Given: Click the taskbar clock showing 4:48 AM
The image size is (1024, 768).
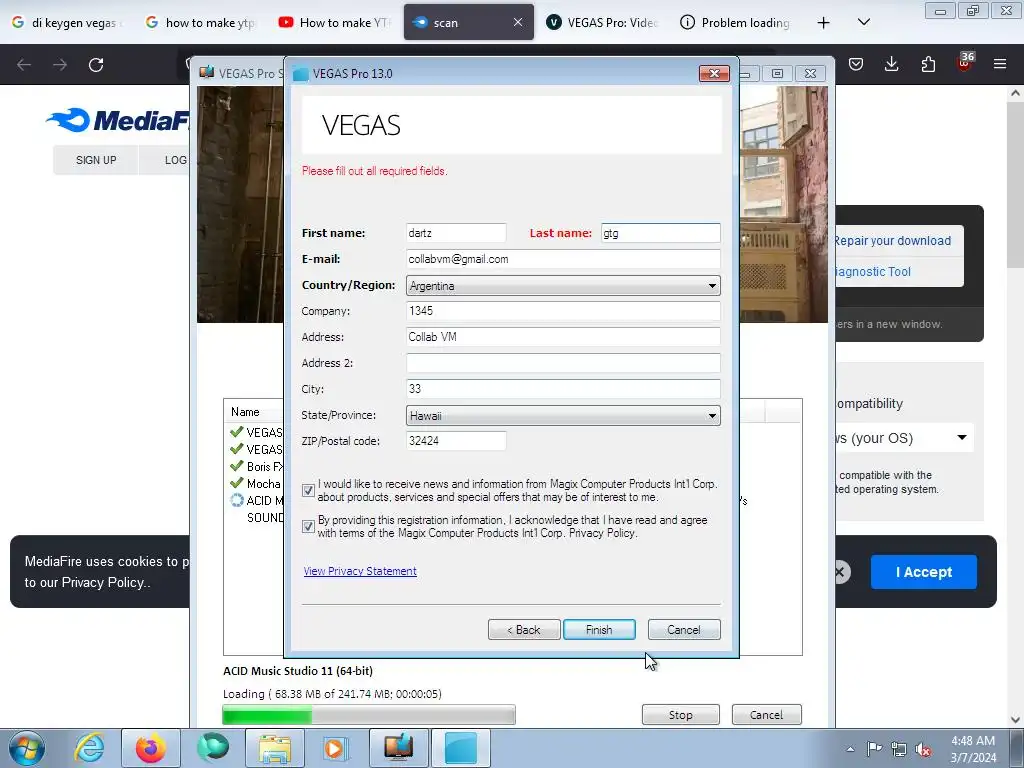Looking at the screenshot, I should (973, 749).
